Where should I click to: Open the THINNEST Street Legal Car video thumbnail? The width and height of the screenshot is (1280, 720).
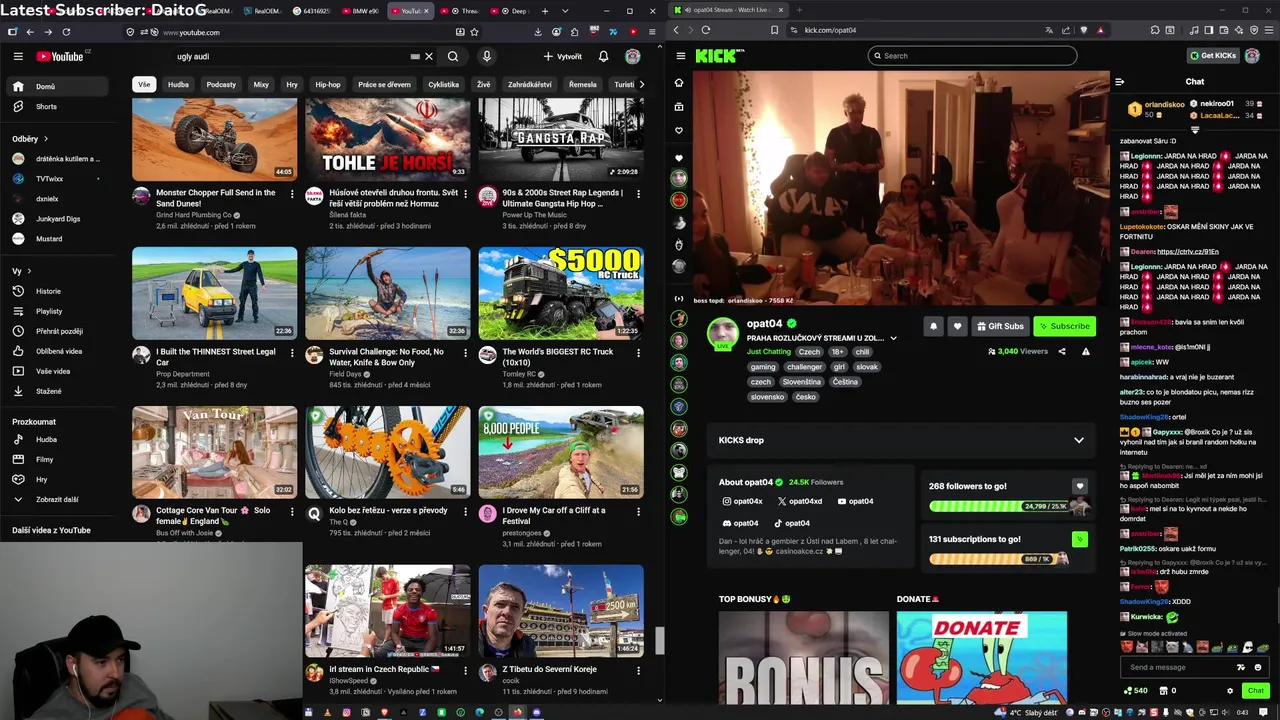click(214, 293)
